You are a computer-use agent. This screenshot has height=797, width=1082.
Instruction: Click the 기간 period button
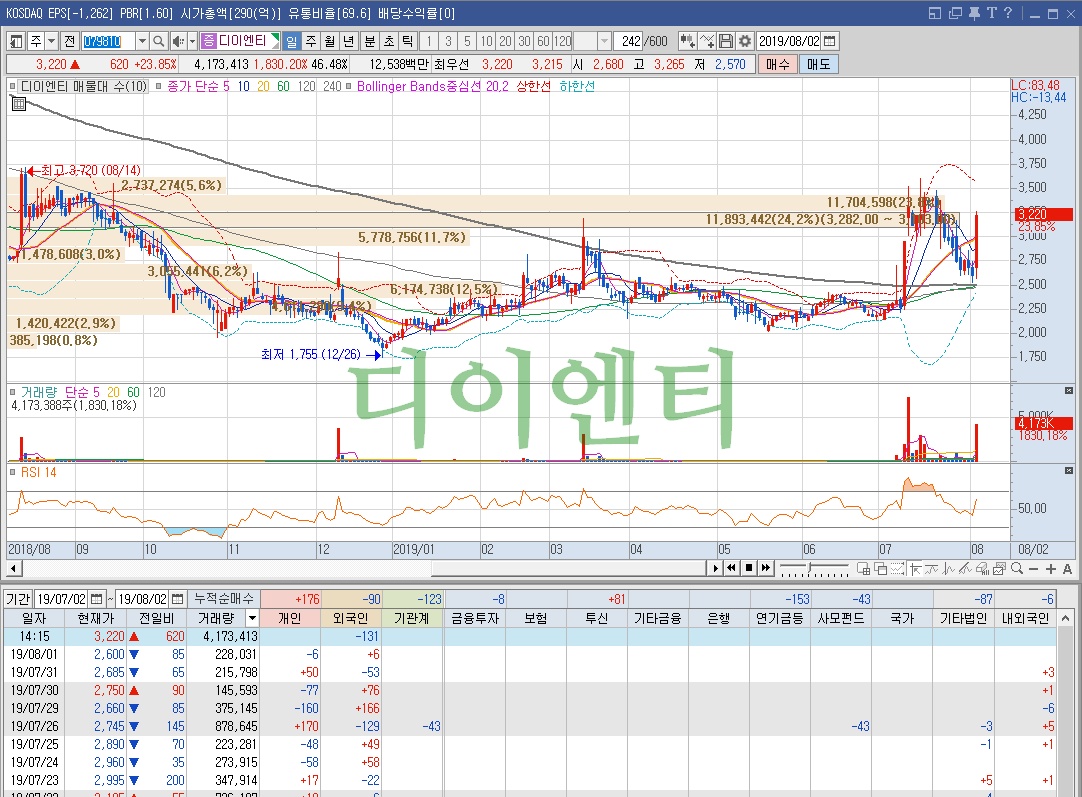click(18, 599)
